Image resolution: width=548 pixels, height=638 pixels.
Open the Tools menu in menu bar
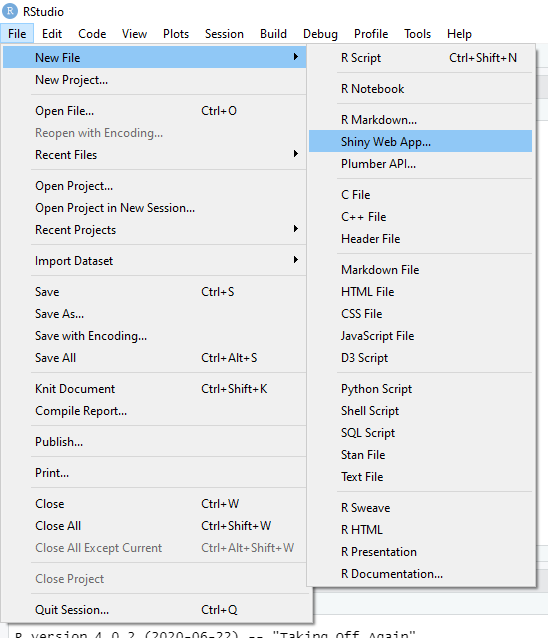[417, 34]
